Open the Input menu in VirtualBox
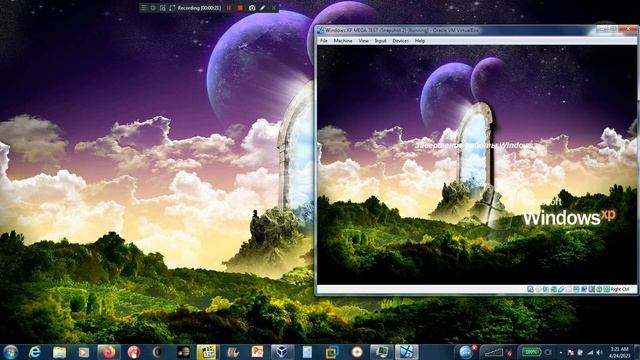Image resolution: width=640 pixels, height=360 pixels. [380, 41]
